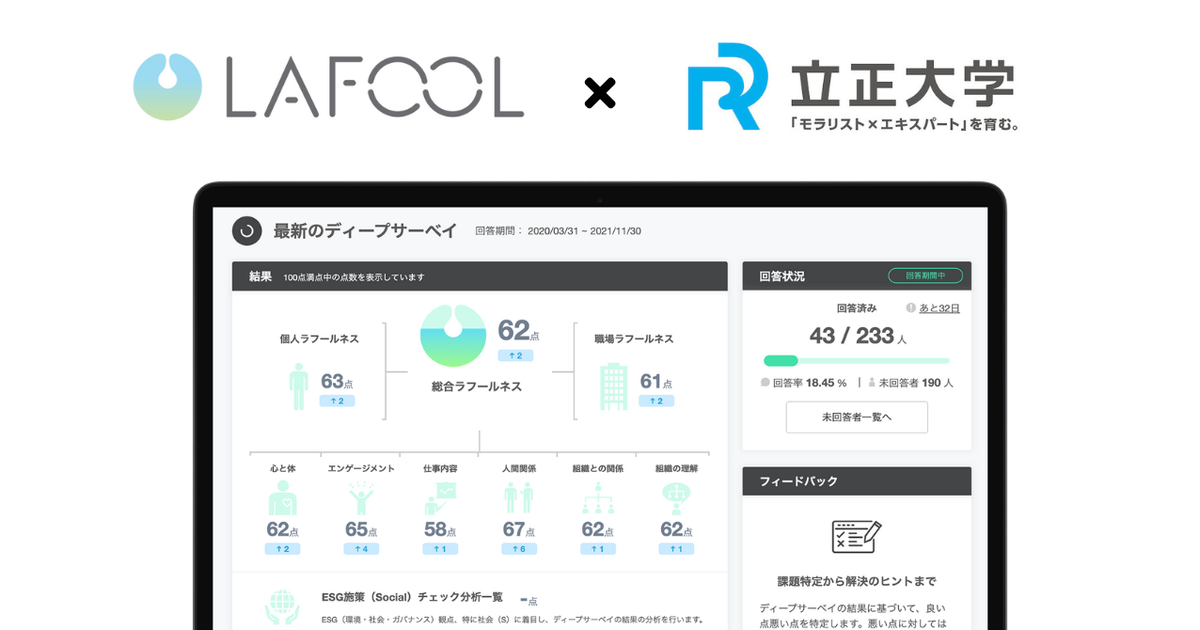Screen dimensions: 1200x630
Task: Click the circular survey icon beside 最新のディープサーベイ
Action: (x=247, y=231)
